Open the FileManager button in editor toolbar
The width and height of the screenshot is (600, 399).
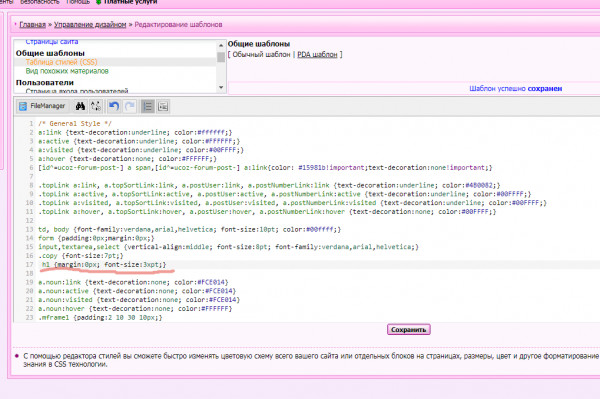tap(42, 106)
